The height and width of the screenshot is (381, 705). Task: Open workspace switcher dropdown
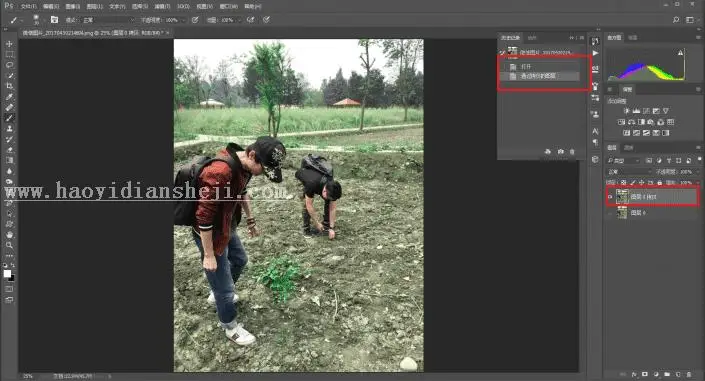(691, 20)
